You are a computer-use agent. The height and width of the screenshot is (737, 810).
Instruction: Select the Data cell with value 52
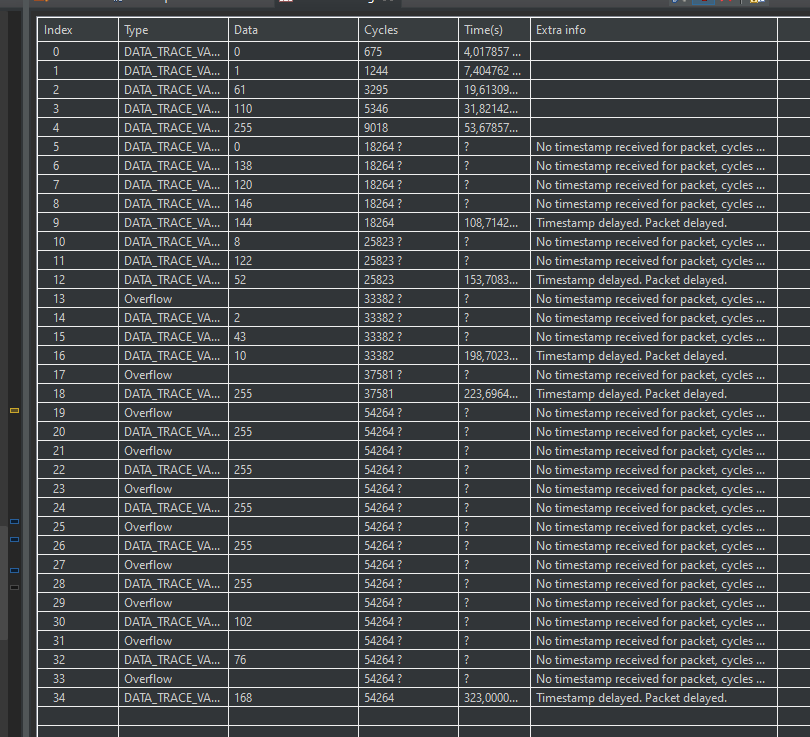[x=293, y=280]
